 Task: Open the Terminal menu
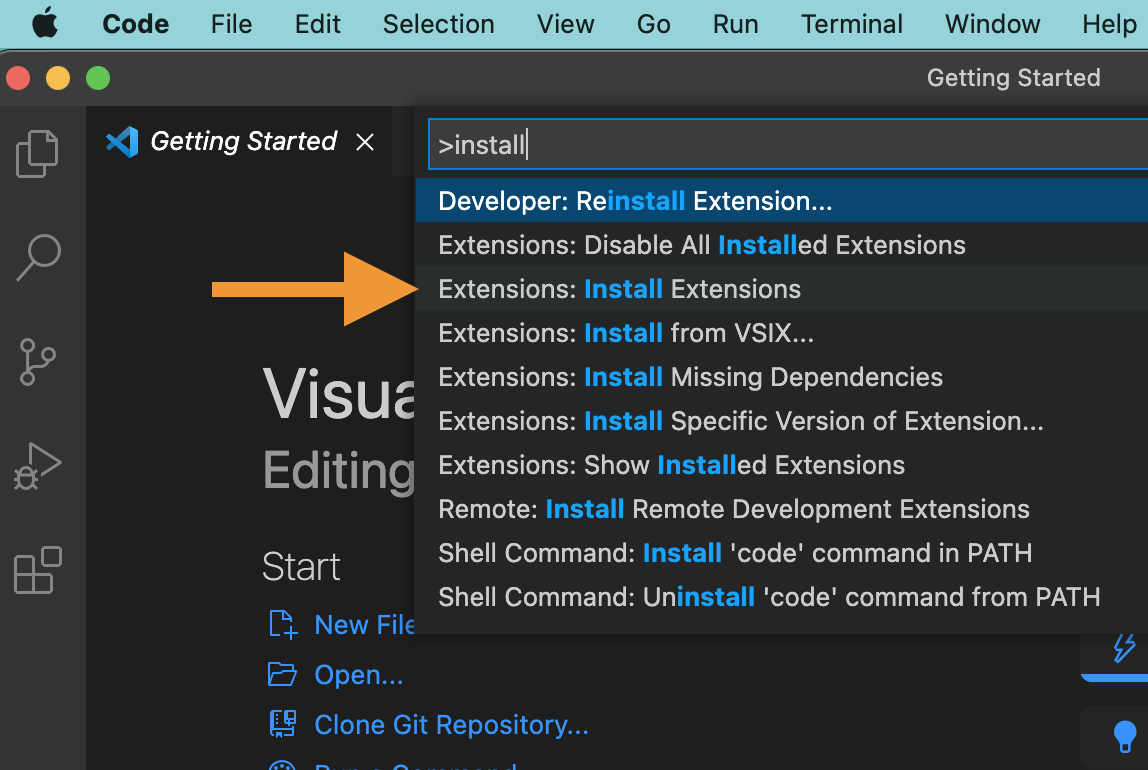(x=851, y=23)
